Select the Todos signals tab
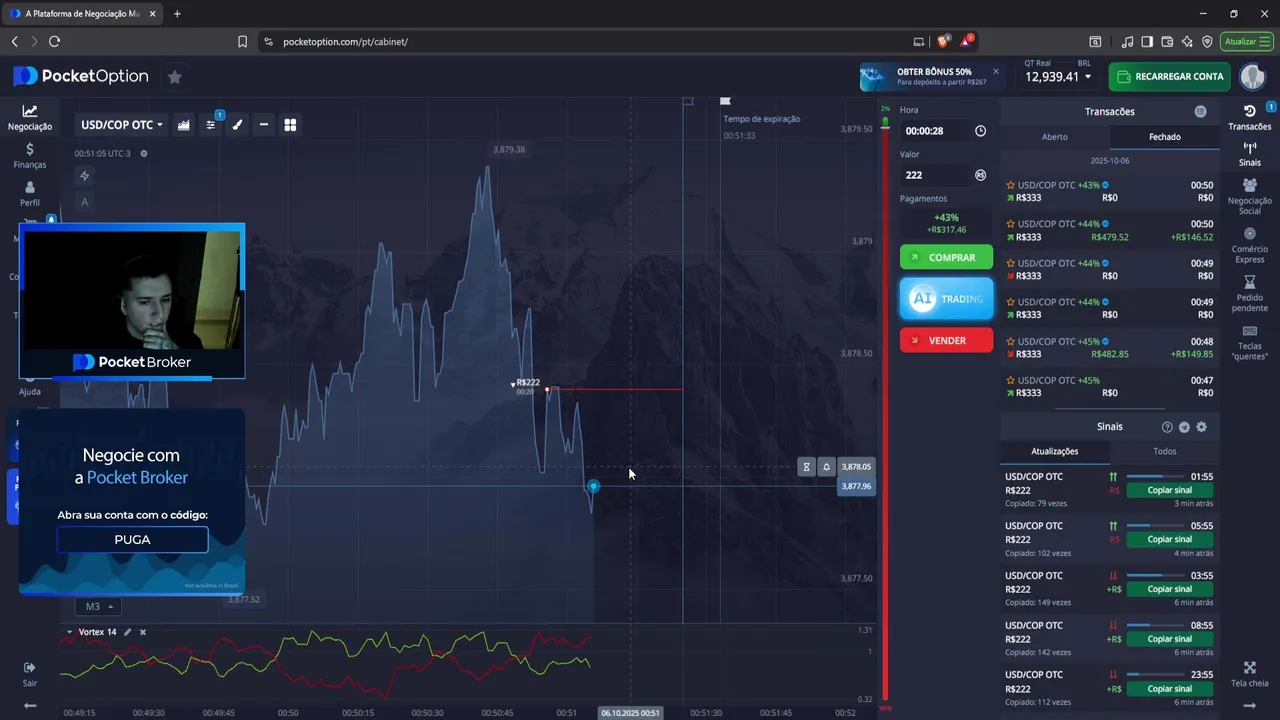Viewport: 1280px width, 720px height. [1164, 451]
